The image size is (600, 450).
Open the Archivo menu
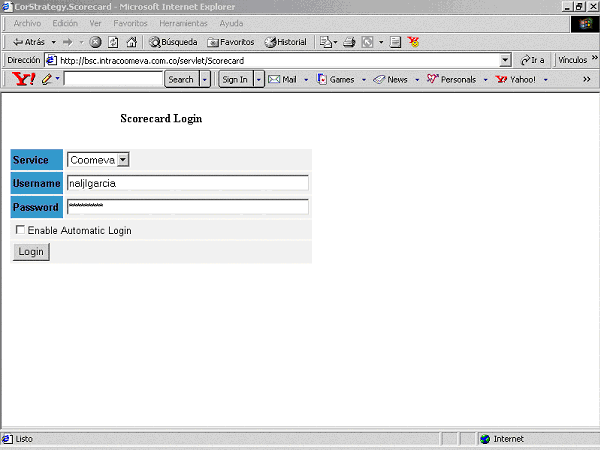point(27,23)
